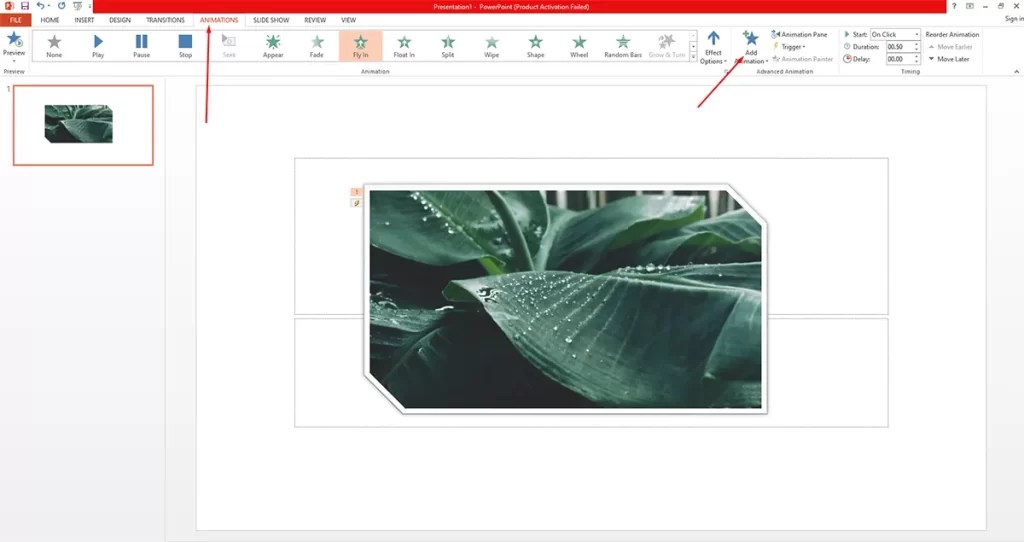Viewport: 1024px width, 542px height.
Task: Apply the Wheel animation effect
Action: click(x=579, y=46)
